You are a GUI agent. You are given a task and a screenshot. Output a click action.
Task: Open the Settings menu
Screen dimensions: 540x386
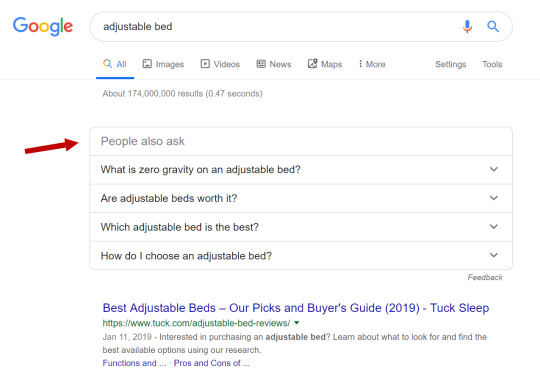click(x=450, y=64)
